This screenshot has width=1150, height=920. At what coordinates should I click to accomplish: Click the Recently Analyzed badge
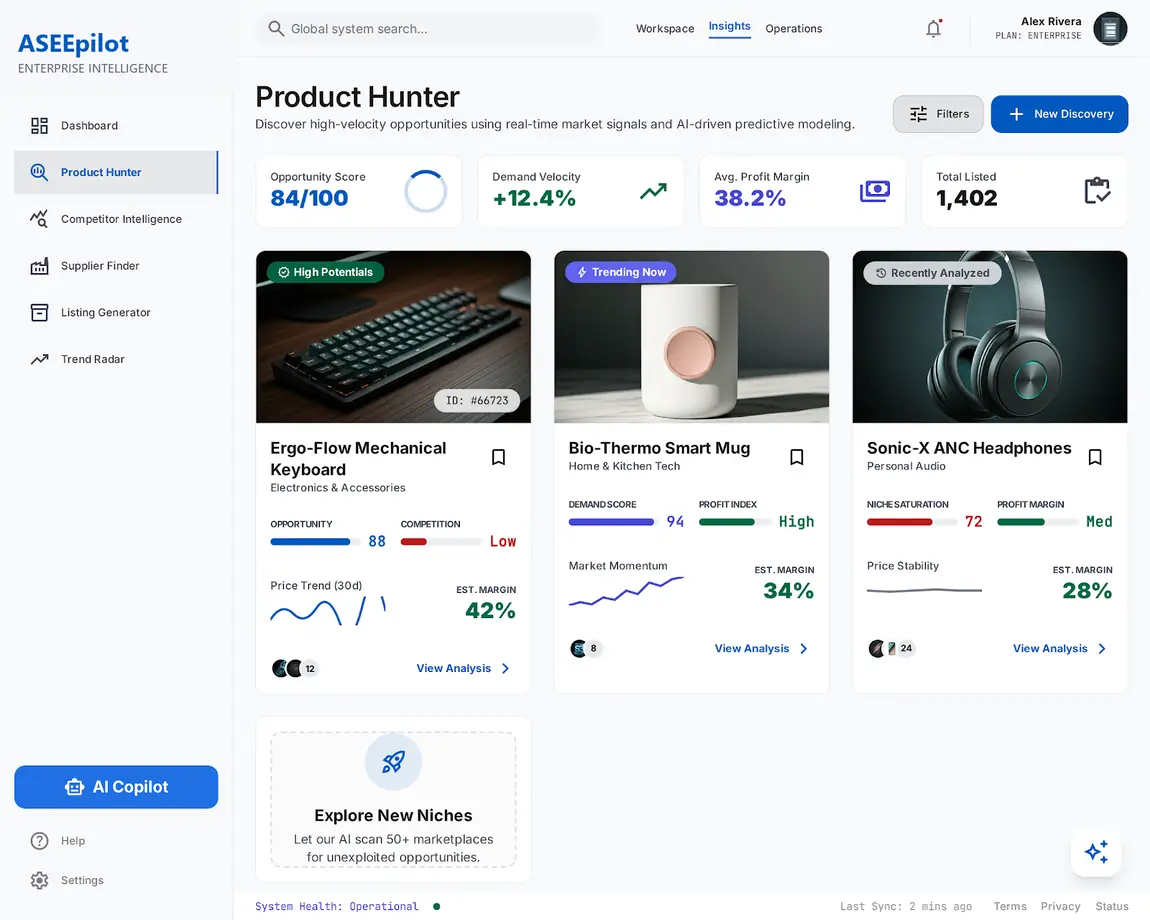point(932,273)
